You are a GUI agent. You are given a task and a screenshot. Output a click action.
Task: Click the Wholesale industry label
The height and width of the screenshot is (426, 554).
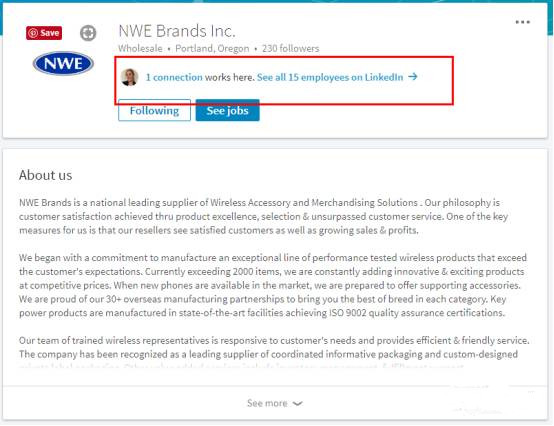140,48
